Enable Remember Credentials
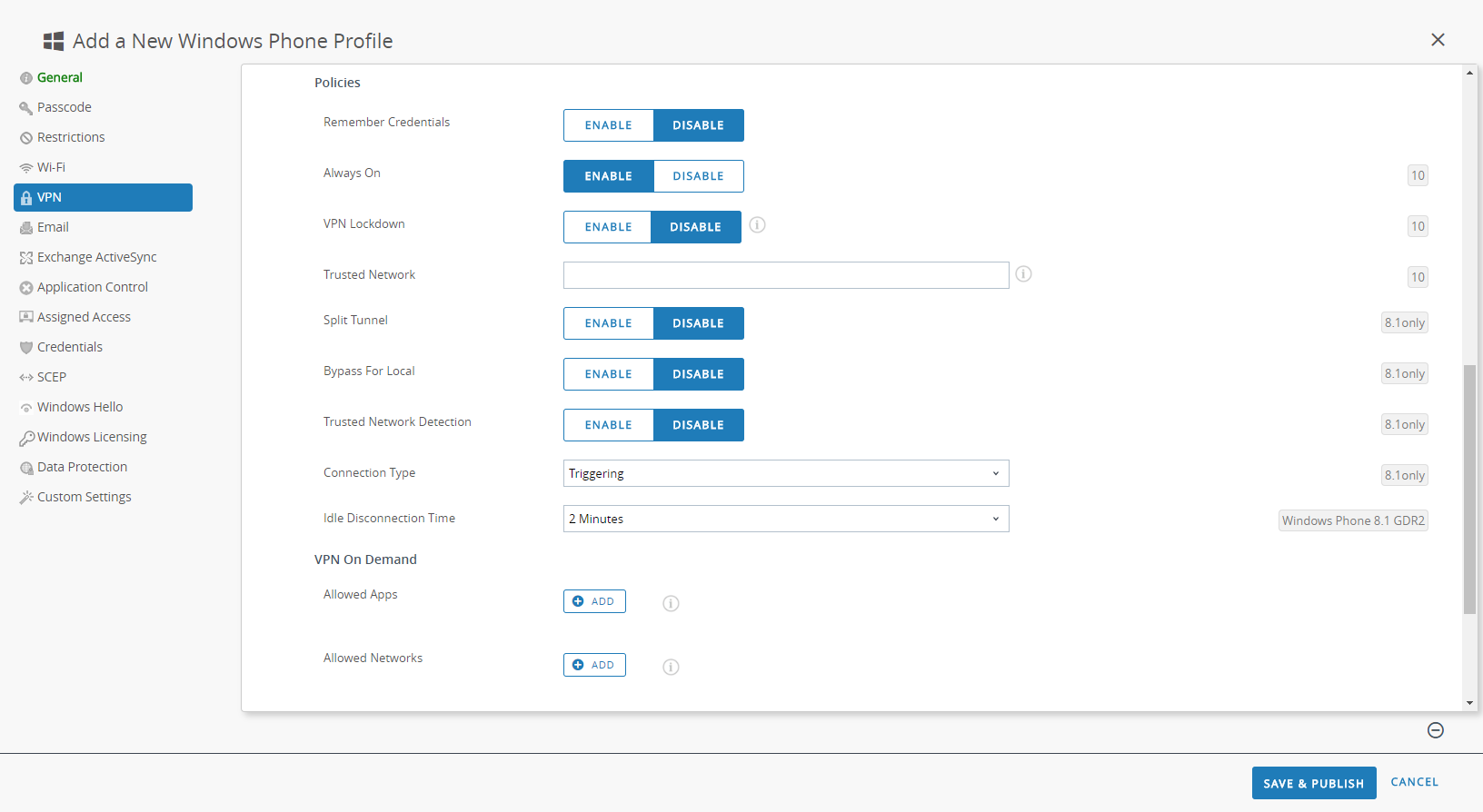This screenshot has height=812, width=1483. (608, 125)
